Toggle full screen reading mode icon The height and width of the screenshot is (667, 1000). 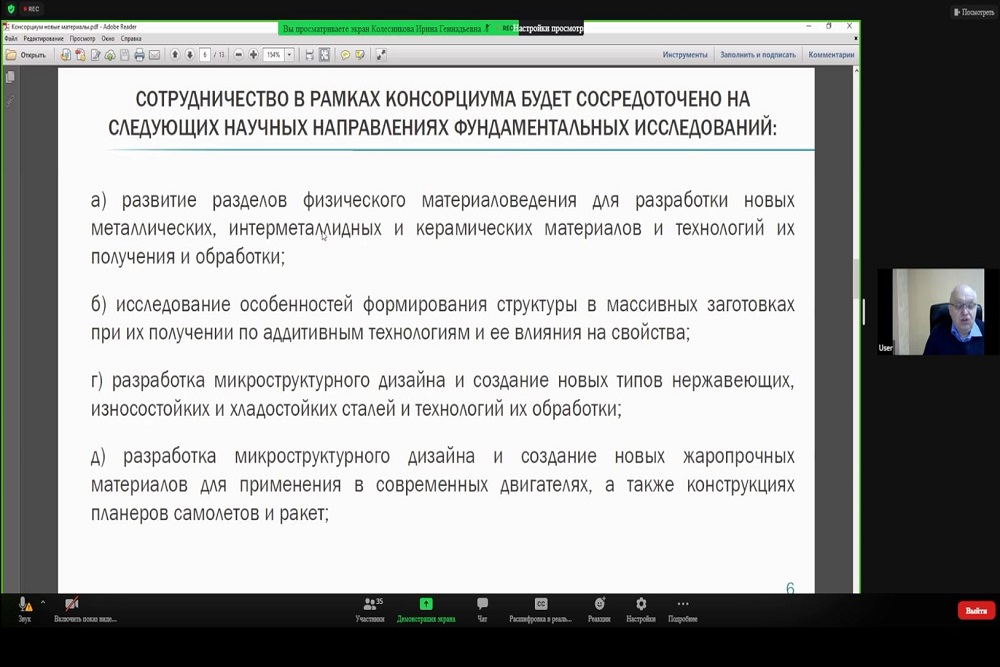[x=381, y=55]
